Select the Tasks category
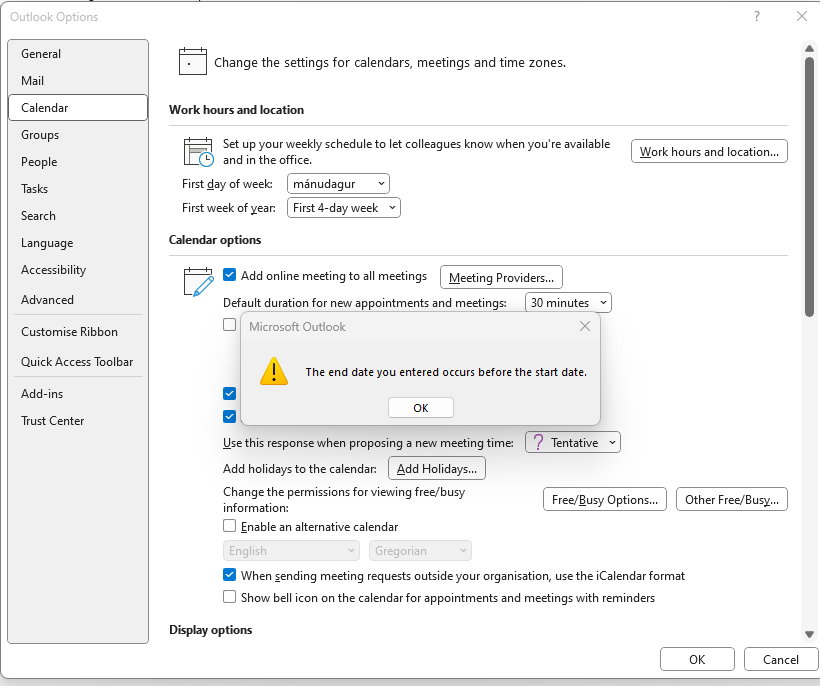 tap(78, 189)
